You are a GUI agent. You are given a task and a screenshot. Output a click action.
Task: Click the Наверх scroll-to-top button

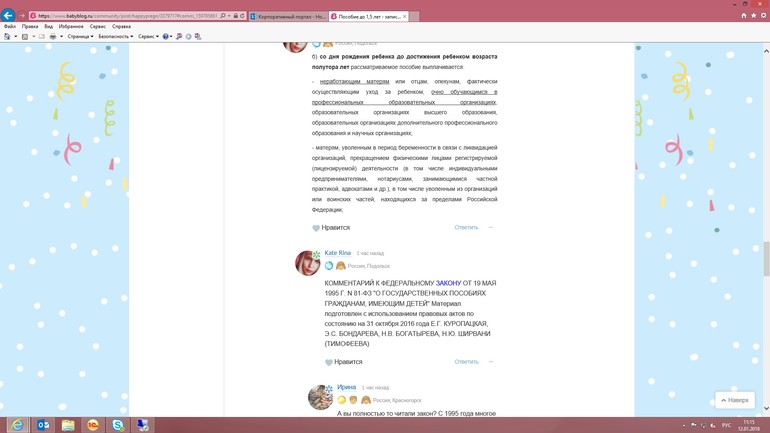(735, 400)
